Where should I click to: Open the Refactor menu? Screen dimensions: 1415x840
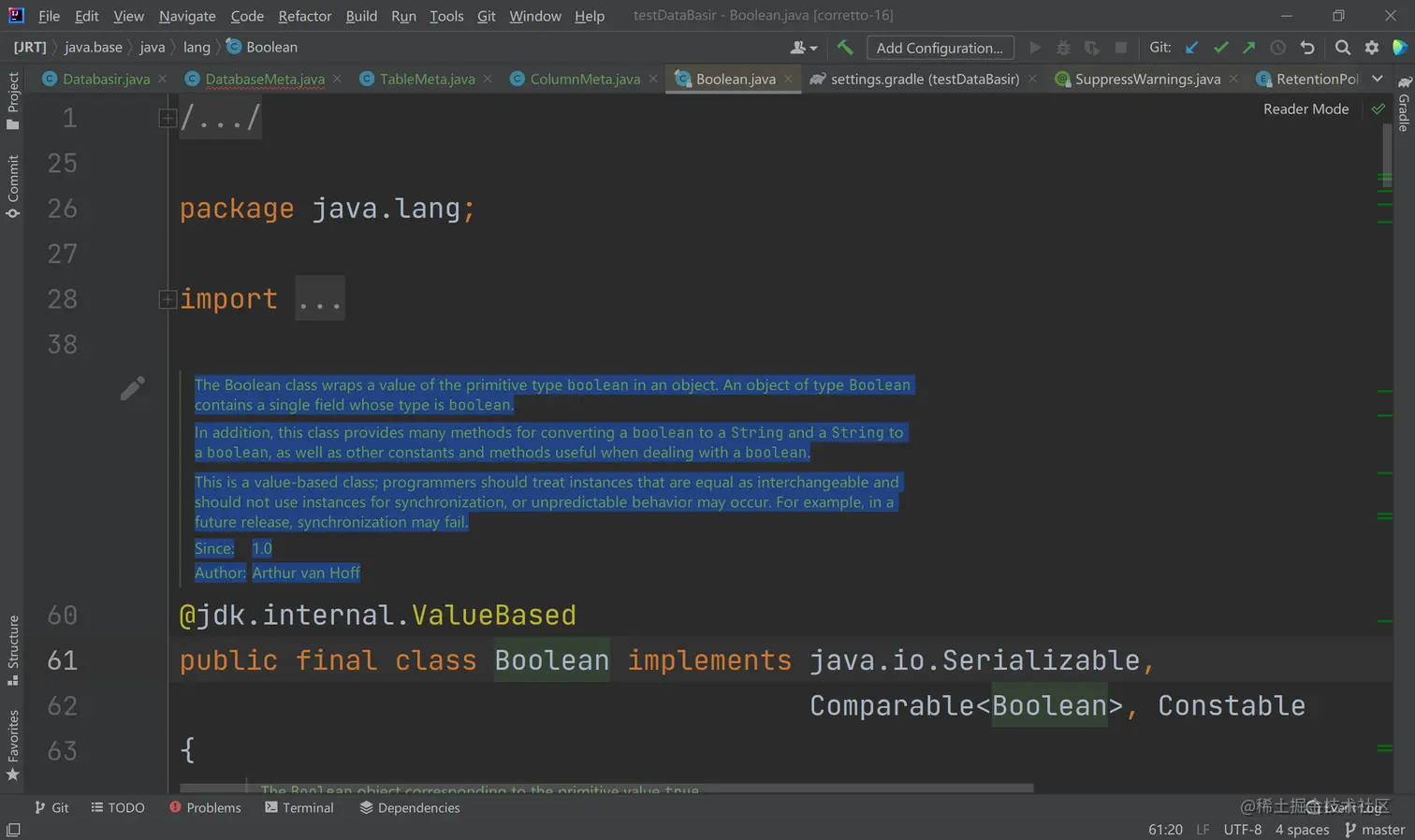pyautogui.click(x=304, y=16)
